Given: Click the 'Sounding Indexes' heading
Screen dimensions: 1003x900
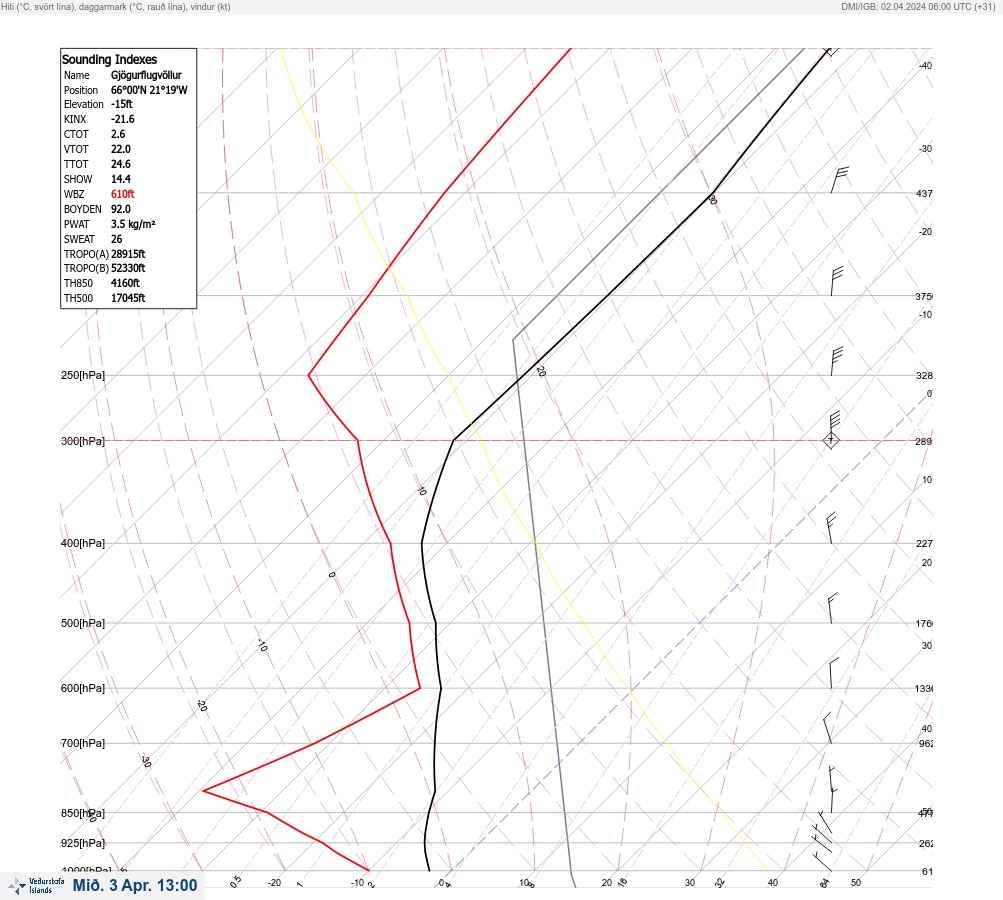Looking at the screenshot, I should [109, 59].
